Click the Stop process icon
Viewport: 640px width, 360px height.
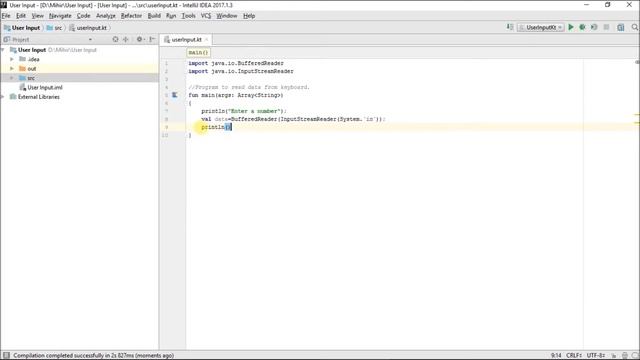click(x=607, y=27)
